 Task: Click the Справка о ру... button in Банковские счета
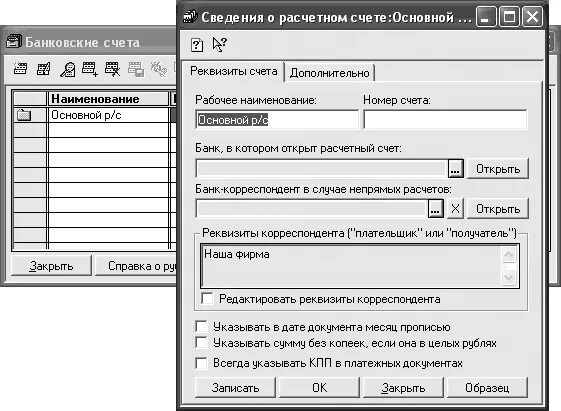pos(136,266)
